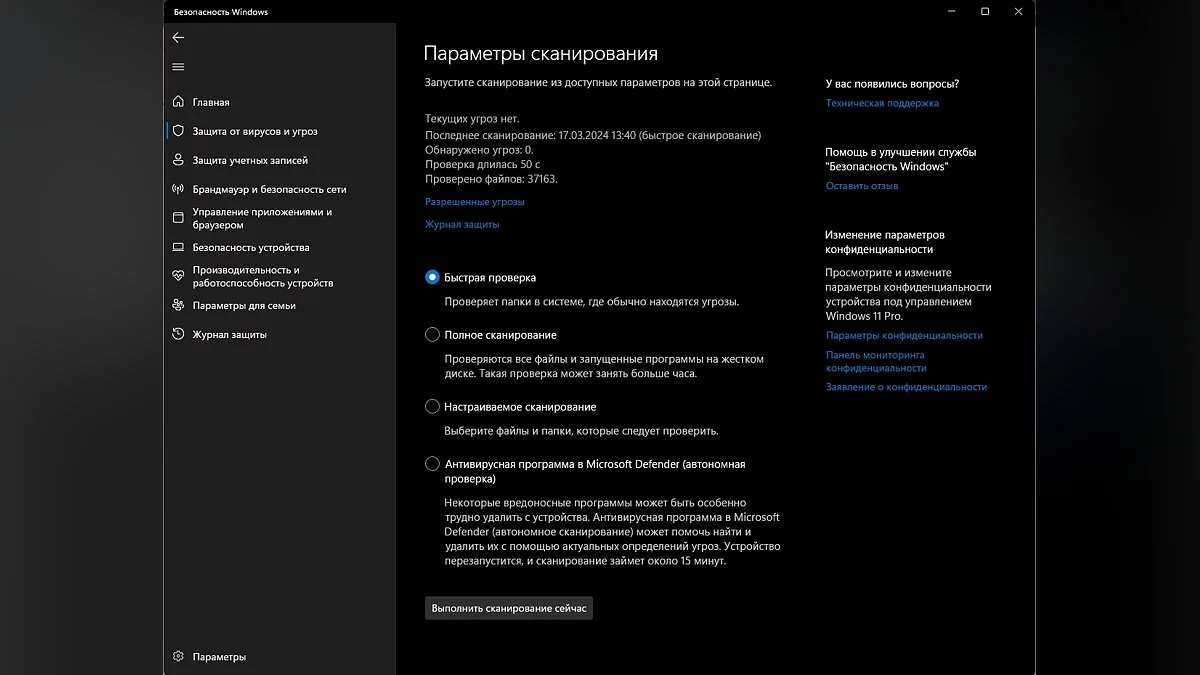Click the device security laptop icon

pyautogui.click(x=178, y=247)
